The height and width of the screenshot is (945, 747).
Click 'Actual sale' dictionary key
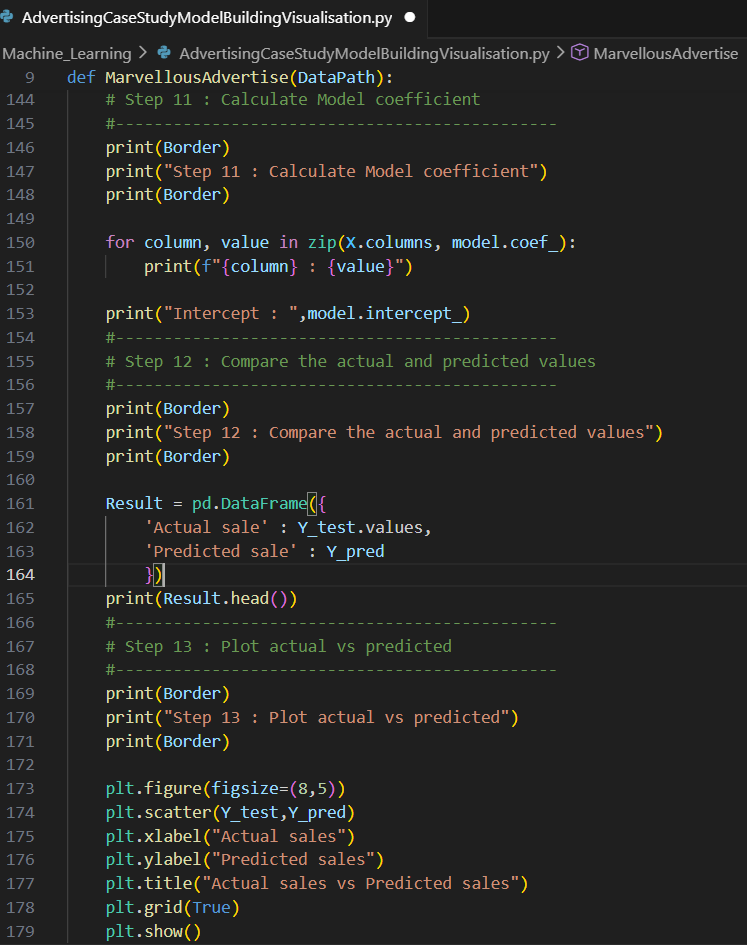coord(206,527)
